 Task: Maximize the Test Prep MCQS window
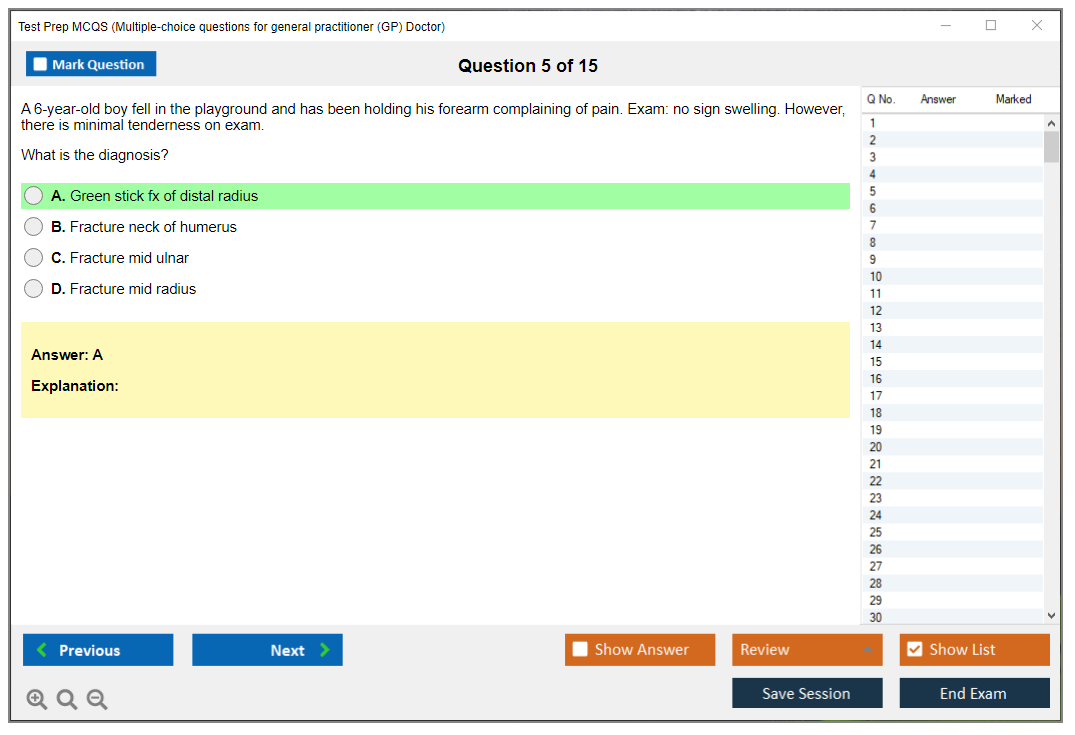point(991,26)
